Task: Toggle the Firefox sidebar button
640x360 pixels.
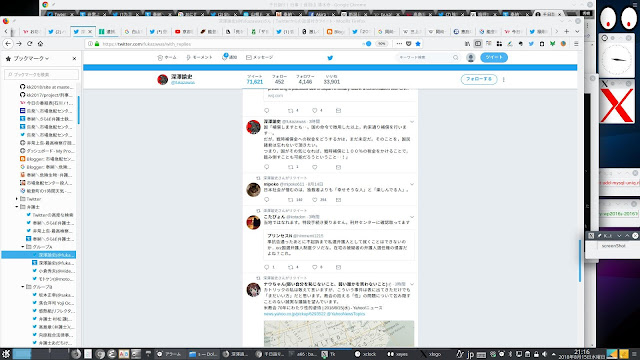Action: point(478,44)
